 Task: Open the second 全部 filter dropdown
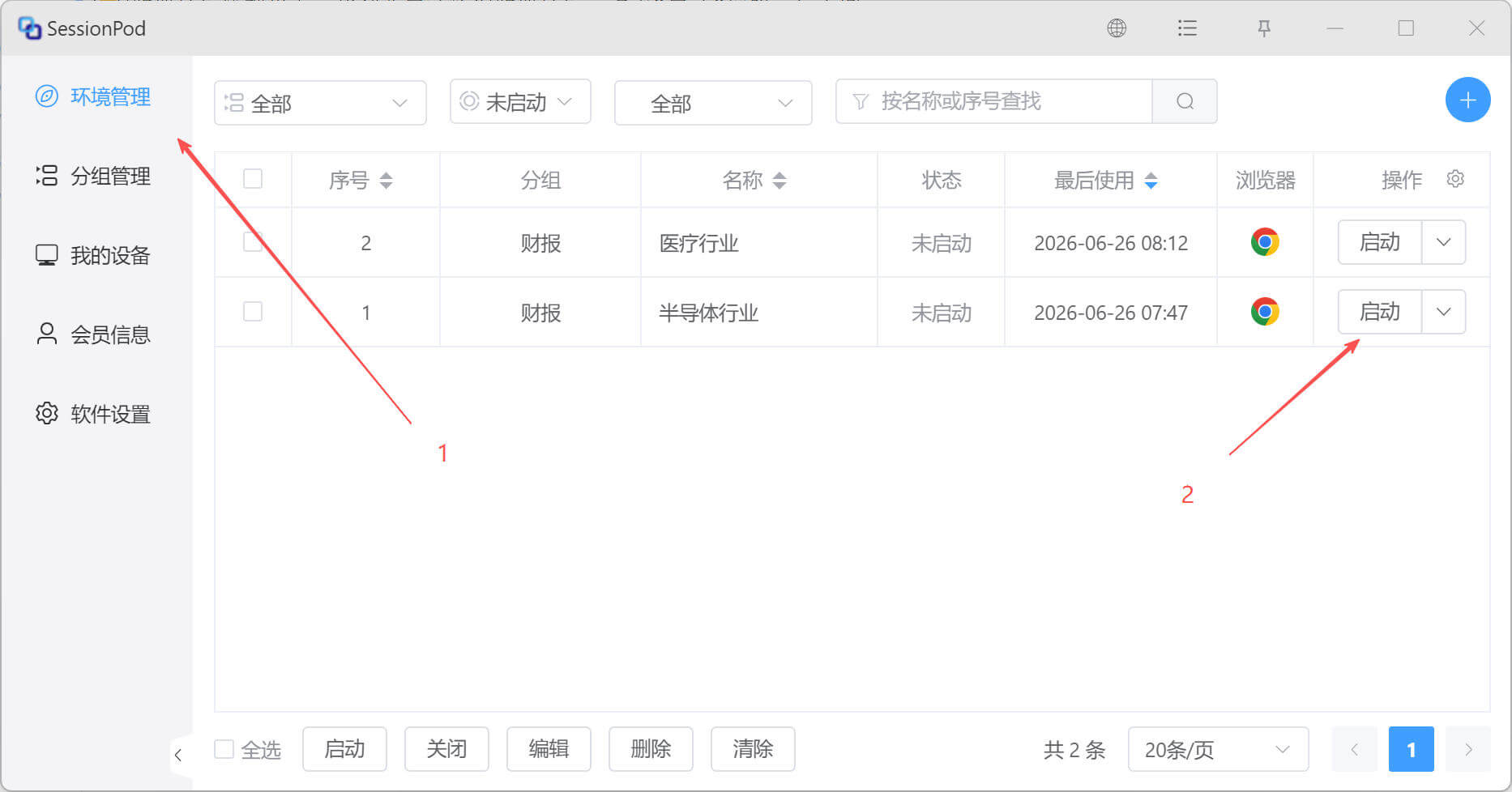[713, 103]
